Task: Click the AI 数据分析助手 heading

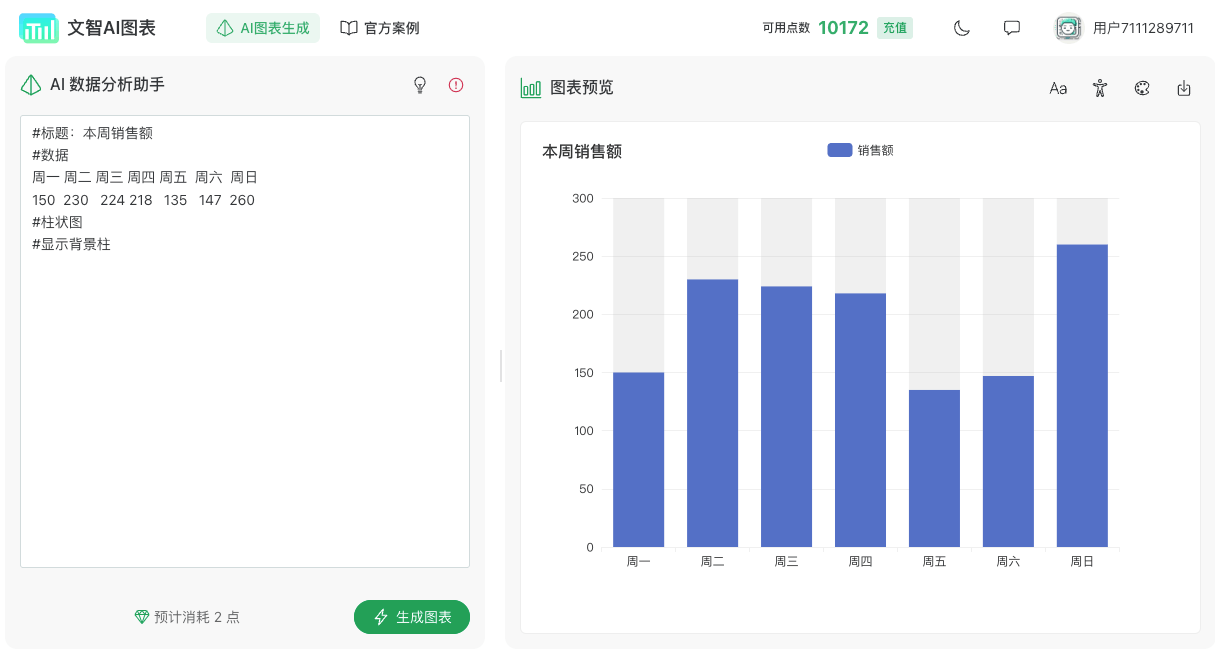Action: (107, 85)
